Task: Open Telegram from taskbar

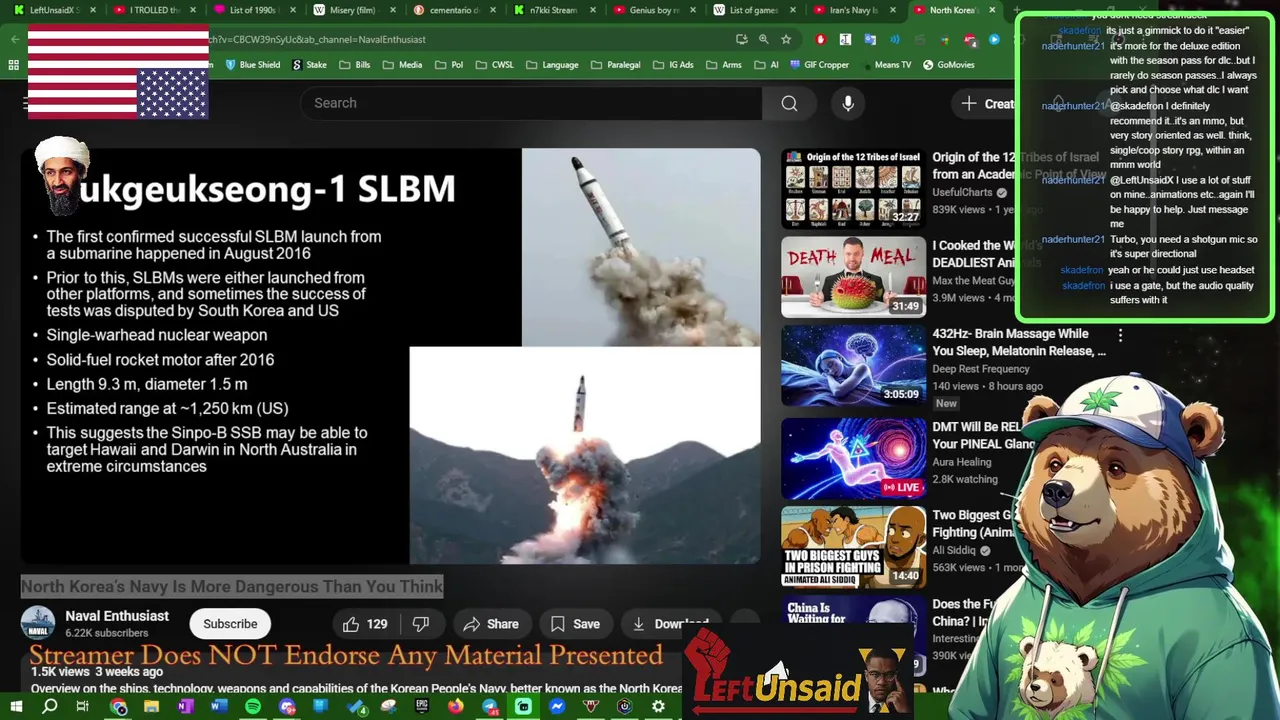Action: click(490, 707)
